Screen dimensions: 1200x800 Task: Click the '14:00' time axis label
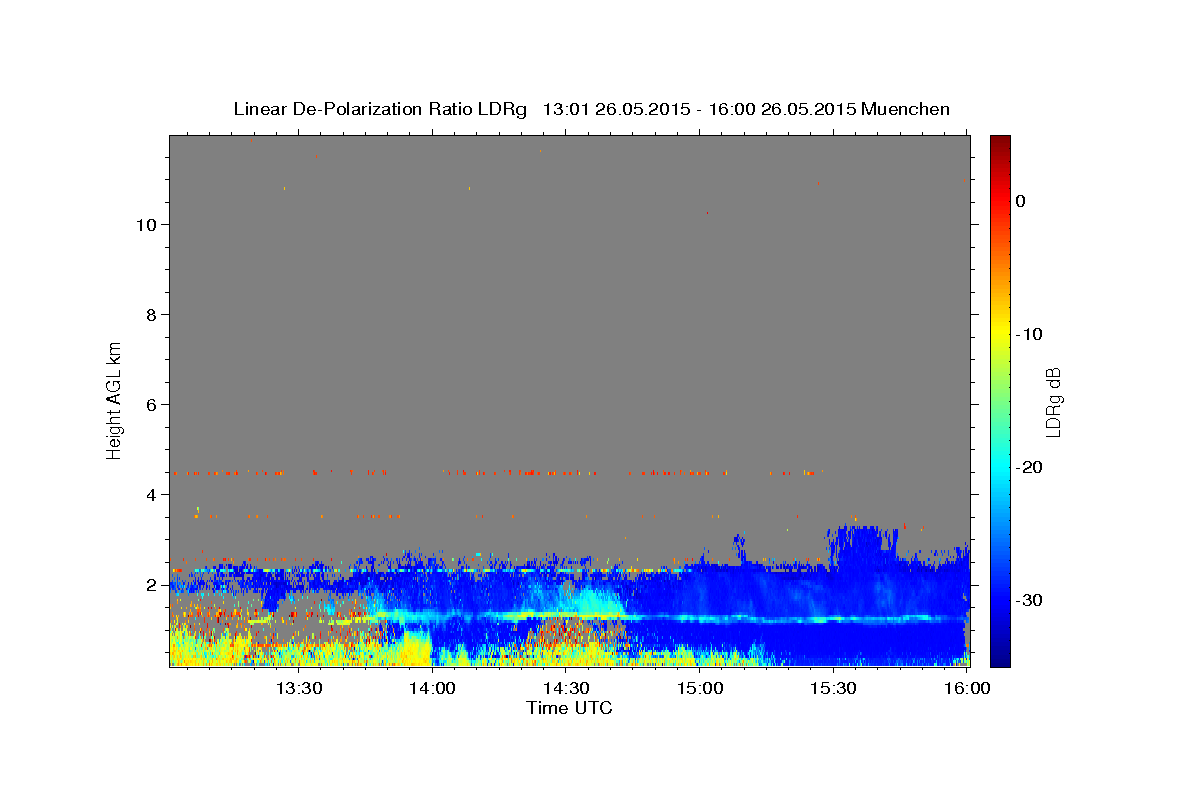tap(432, 688)
